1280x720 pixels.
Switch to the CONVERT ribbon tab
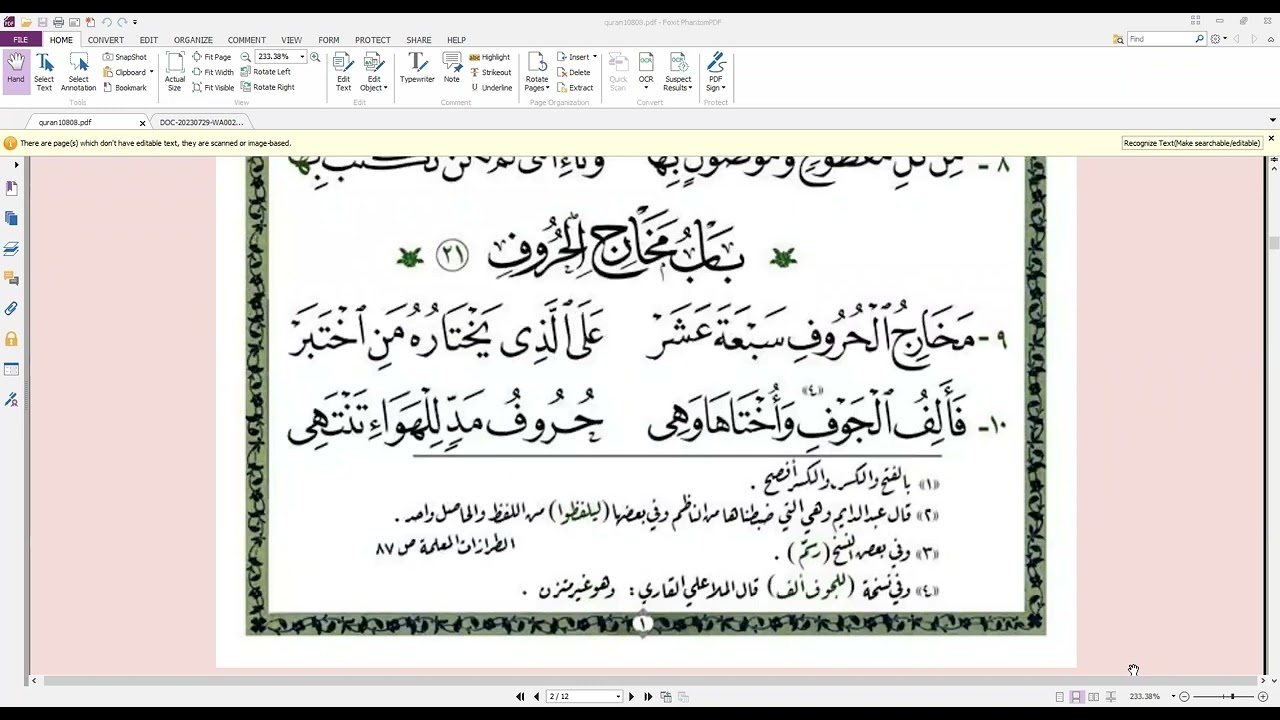click(x=105, y=40)
